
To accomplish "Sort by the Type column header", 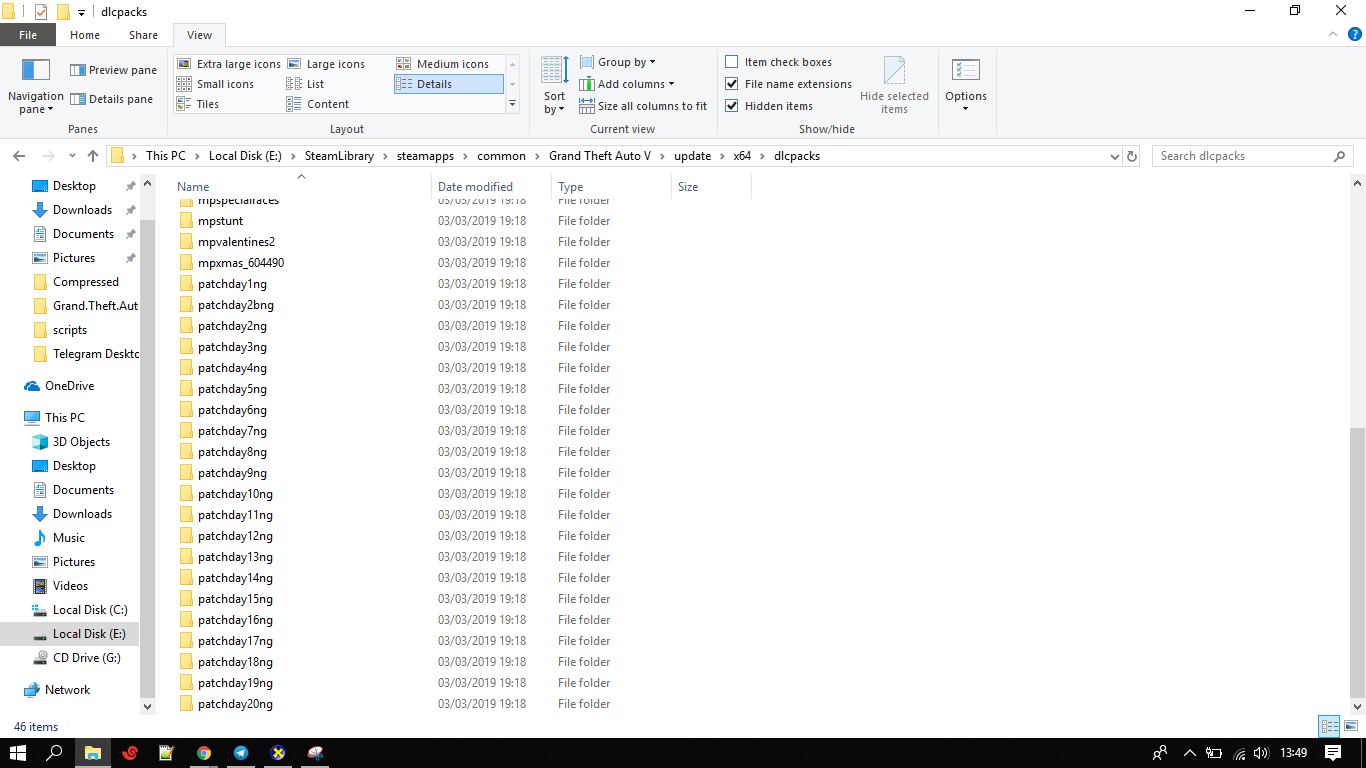I will [x=612, y=187].
